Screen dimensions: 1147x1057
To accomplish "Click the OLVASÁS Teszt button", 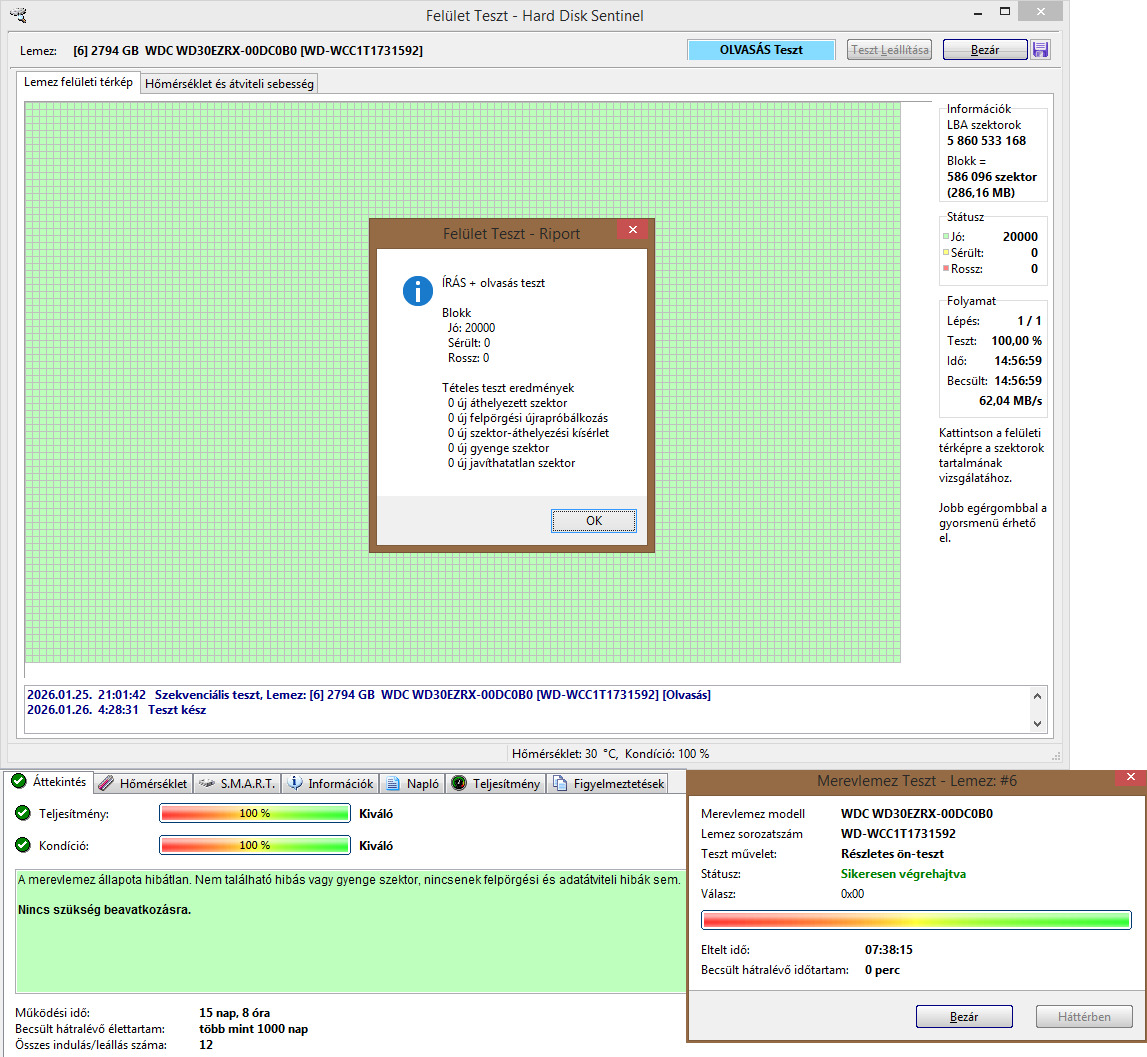I will 761,50.
